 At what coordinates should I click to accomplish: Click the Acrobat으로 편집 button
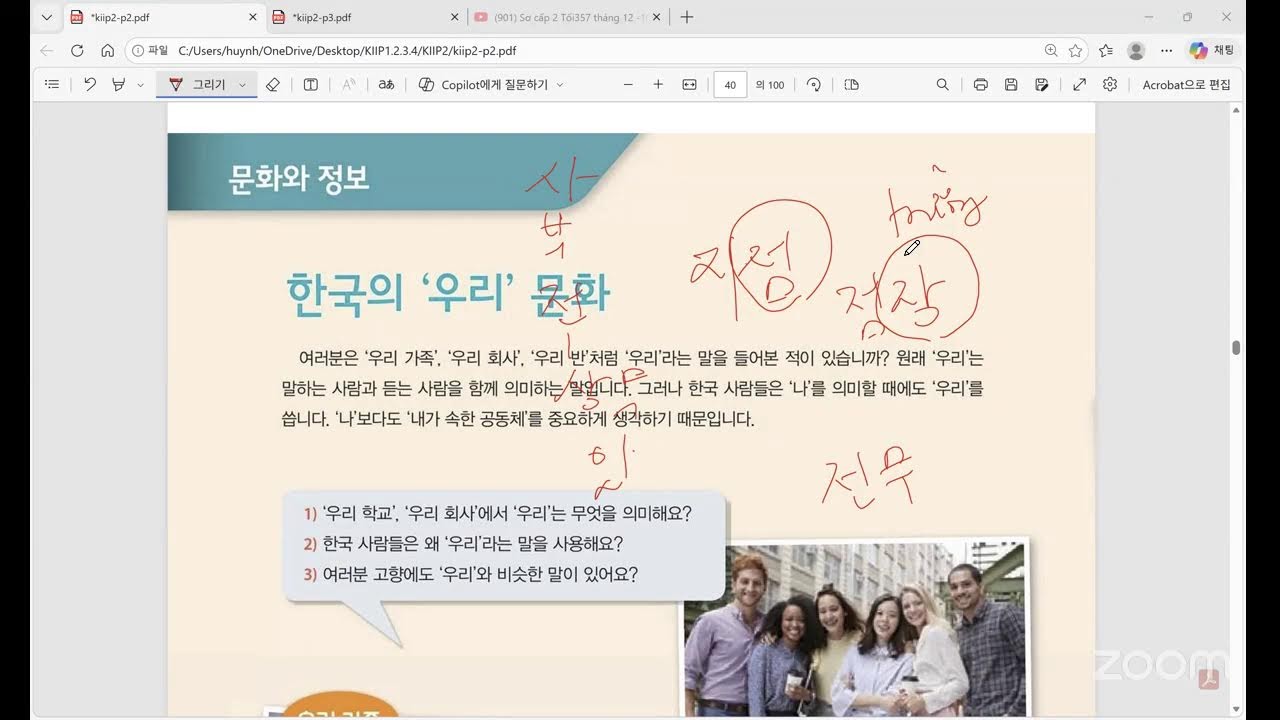(1187, 85)
